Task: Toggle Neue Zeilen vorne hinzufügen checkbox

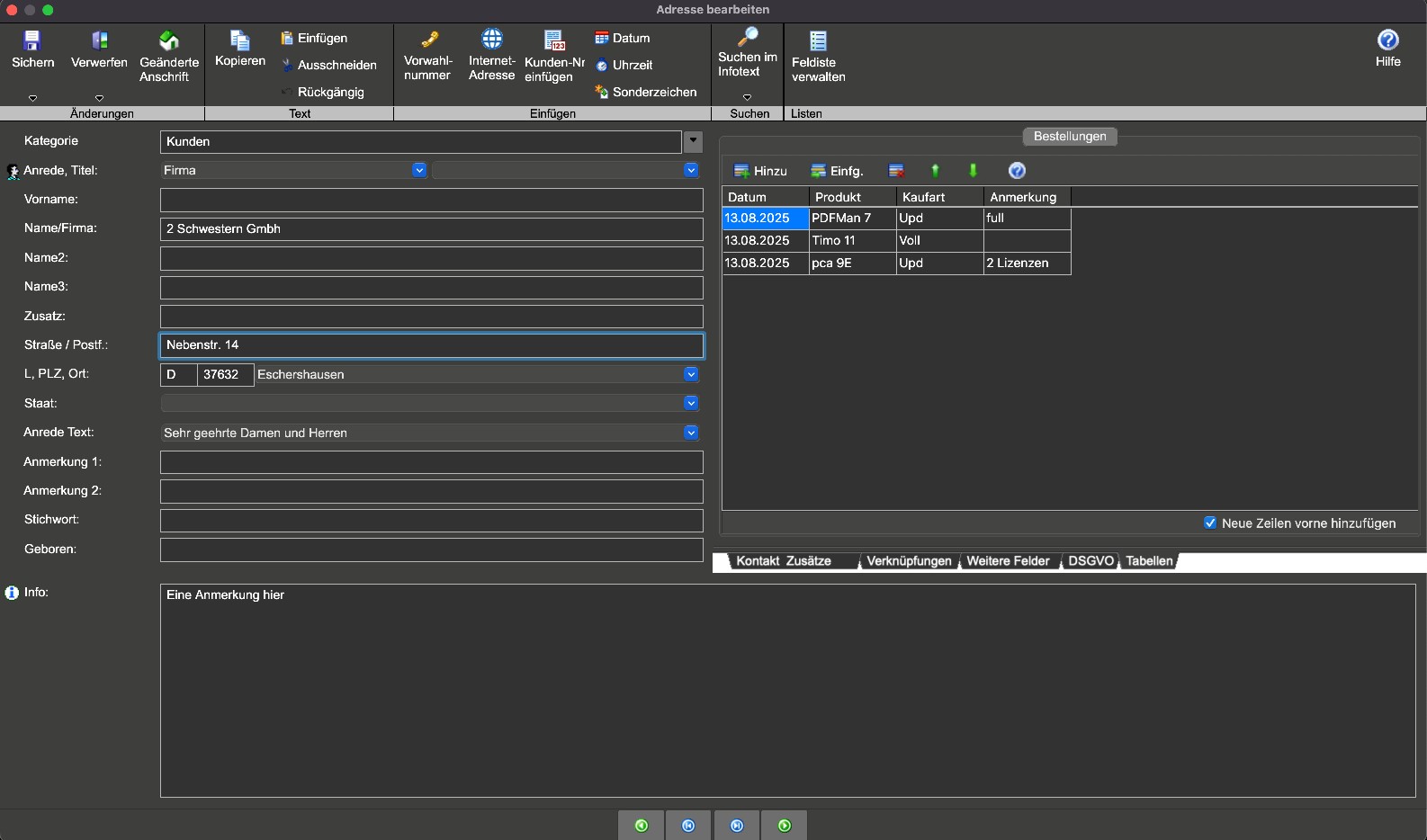Action: pyautogui.click(x=1210, y=523)
